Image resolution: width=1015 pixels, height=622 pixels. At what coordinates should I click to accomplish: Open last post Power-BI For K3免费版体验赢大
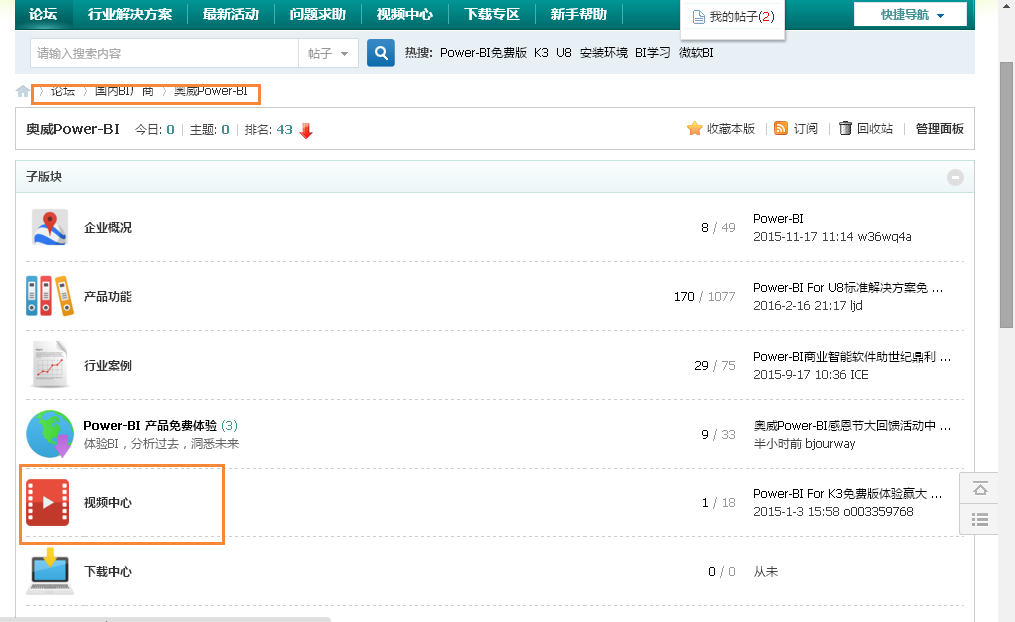pos(847,494)
